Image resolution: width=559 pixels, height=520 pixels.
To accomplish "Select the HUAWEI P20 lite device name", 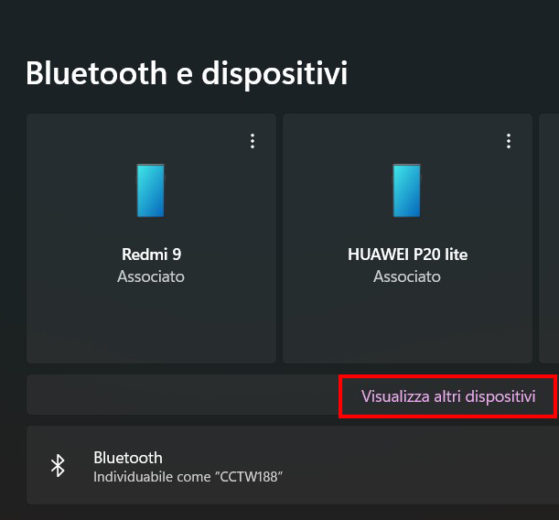I will tap(407, 254).
